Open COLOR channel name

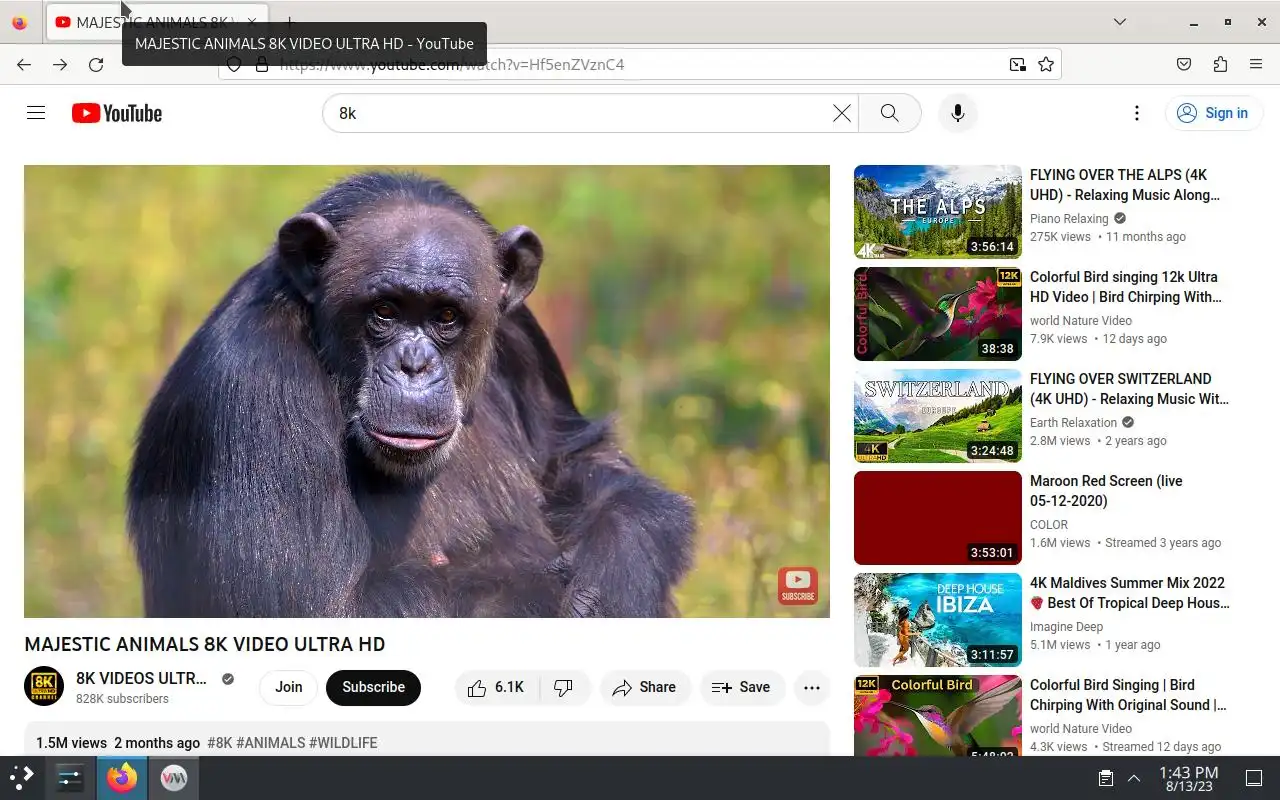point(1049,525)
